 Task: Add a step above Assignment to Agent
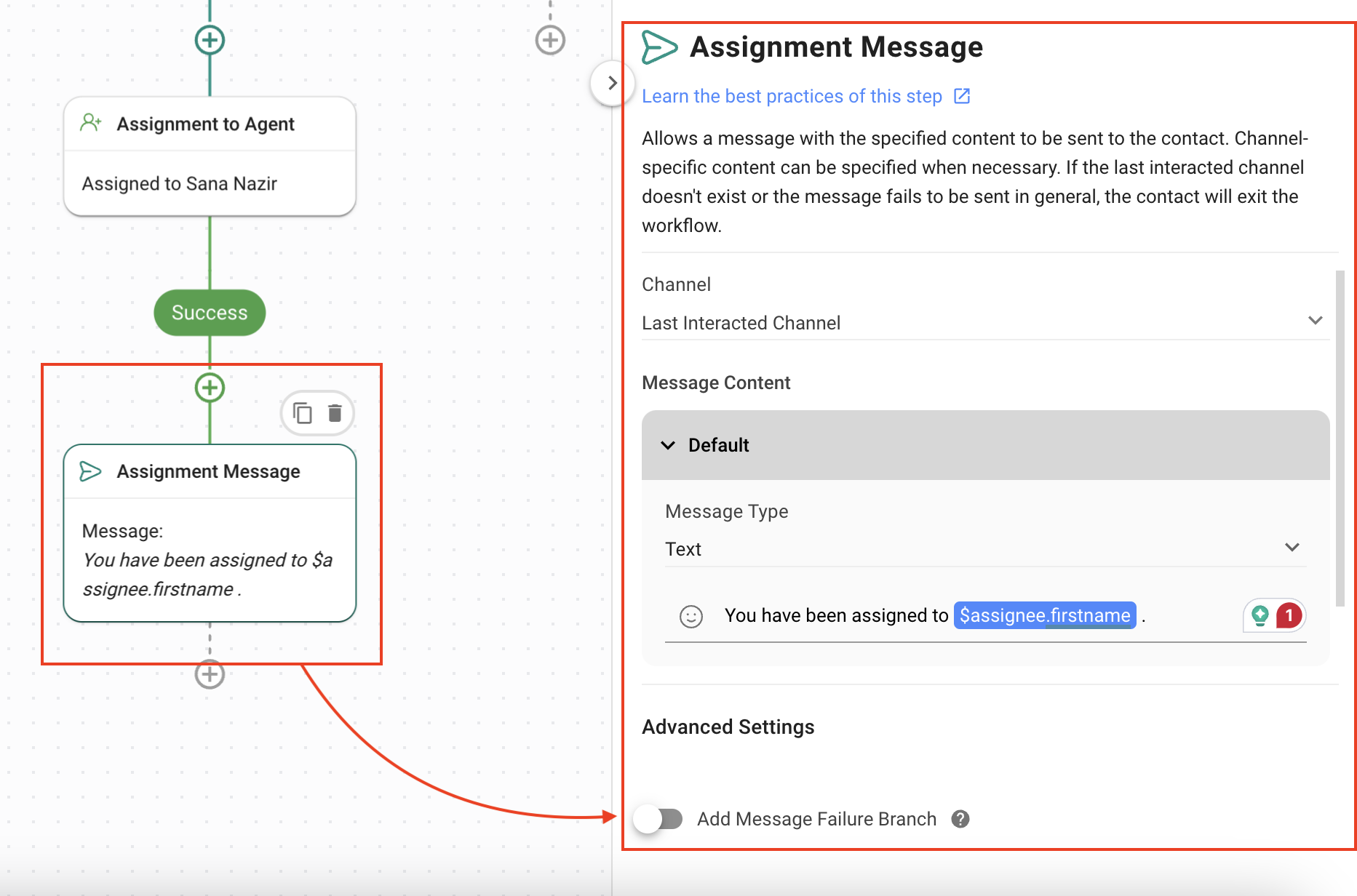pos(210,40)
